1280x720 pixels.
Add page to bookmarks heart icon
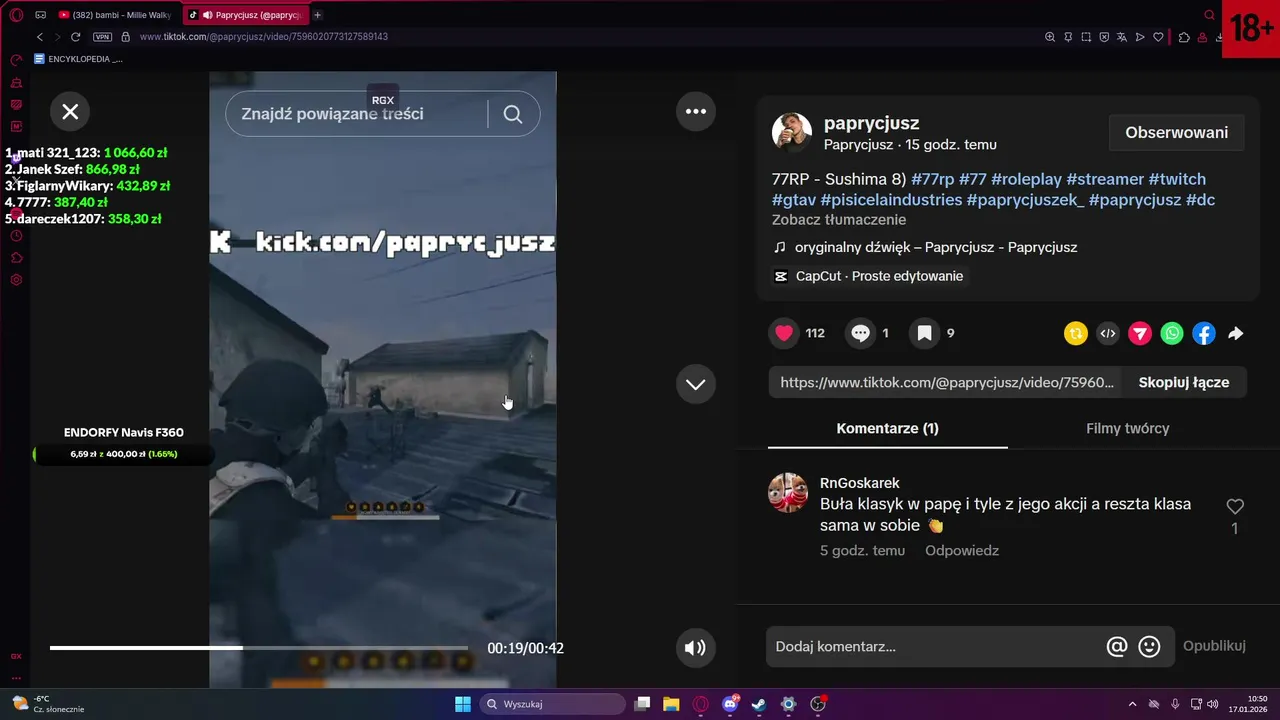[1158, 37]
